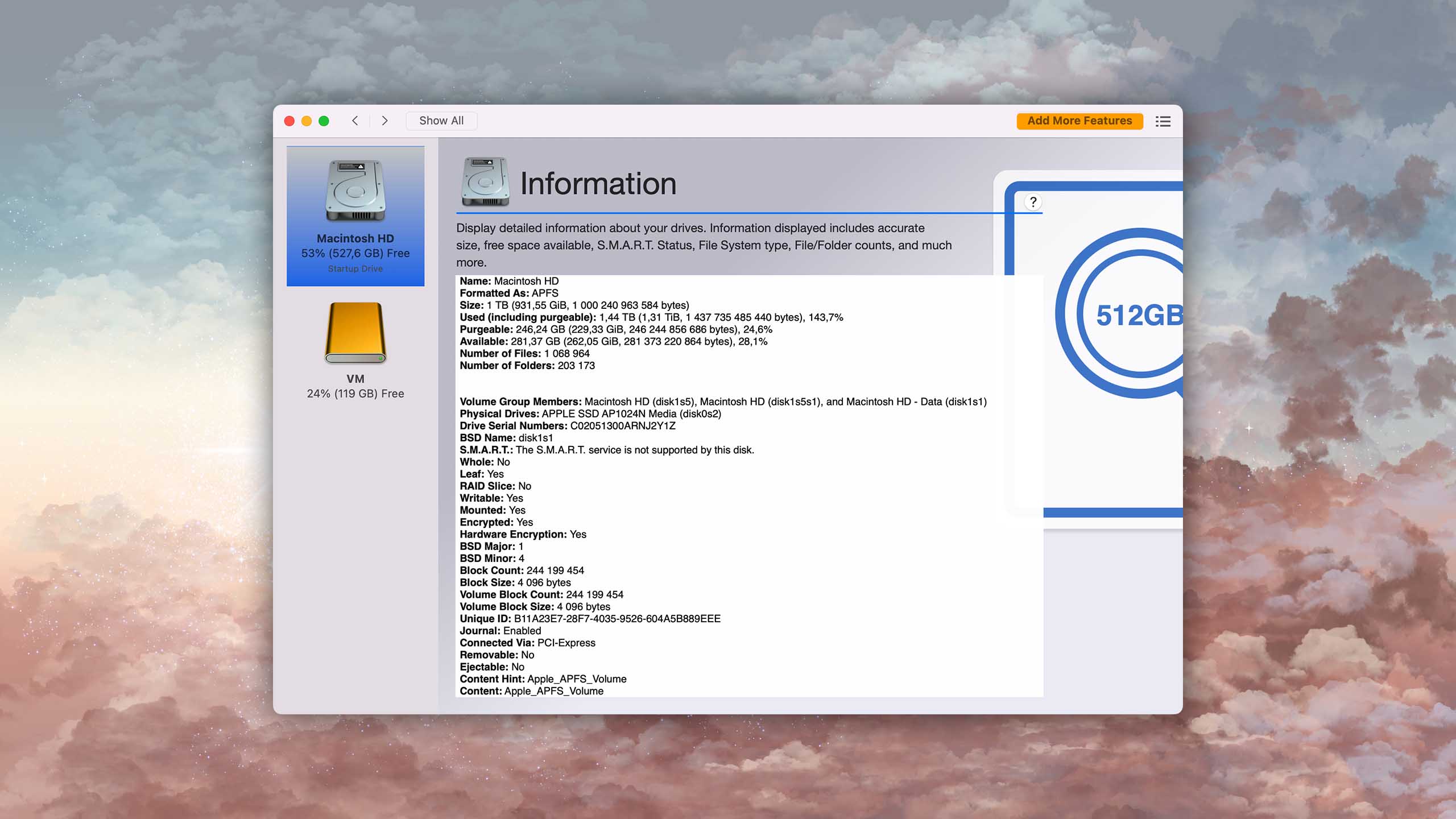Click BSD Name: disk1s1 line
This screenshot has width=1456, height=819.
pyautogui.click(x=506, y=437)
